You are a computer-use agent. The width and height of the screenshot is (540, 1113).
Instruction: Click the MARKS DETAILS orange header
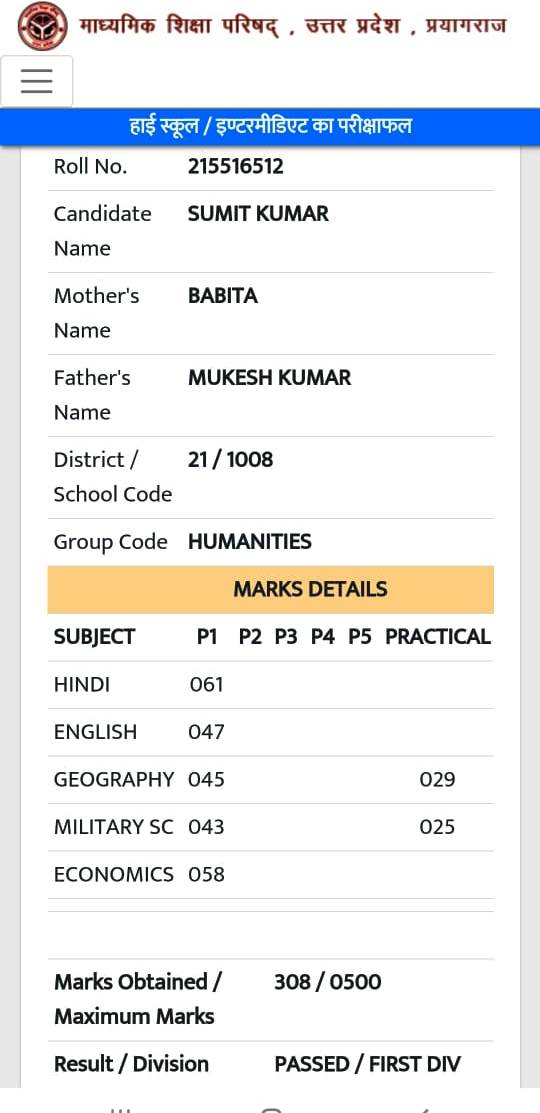[270, 589]
